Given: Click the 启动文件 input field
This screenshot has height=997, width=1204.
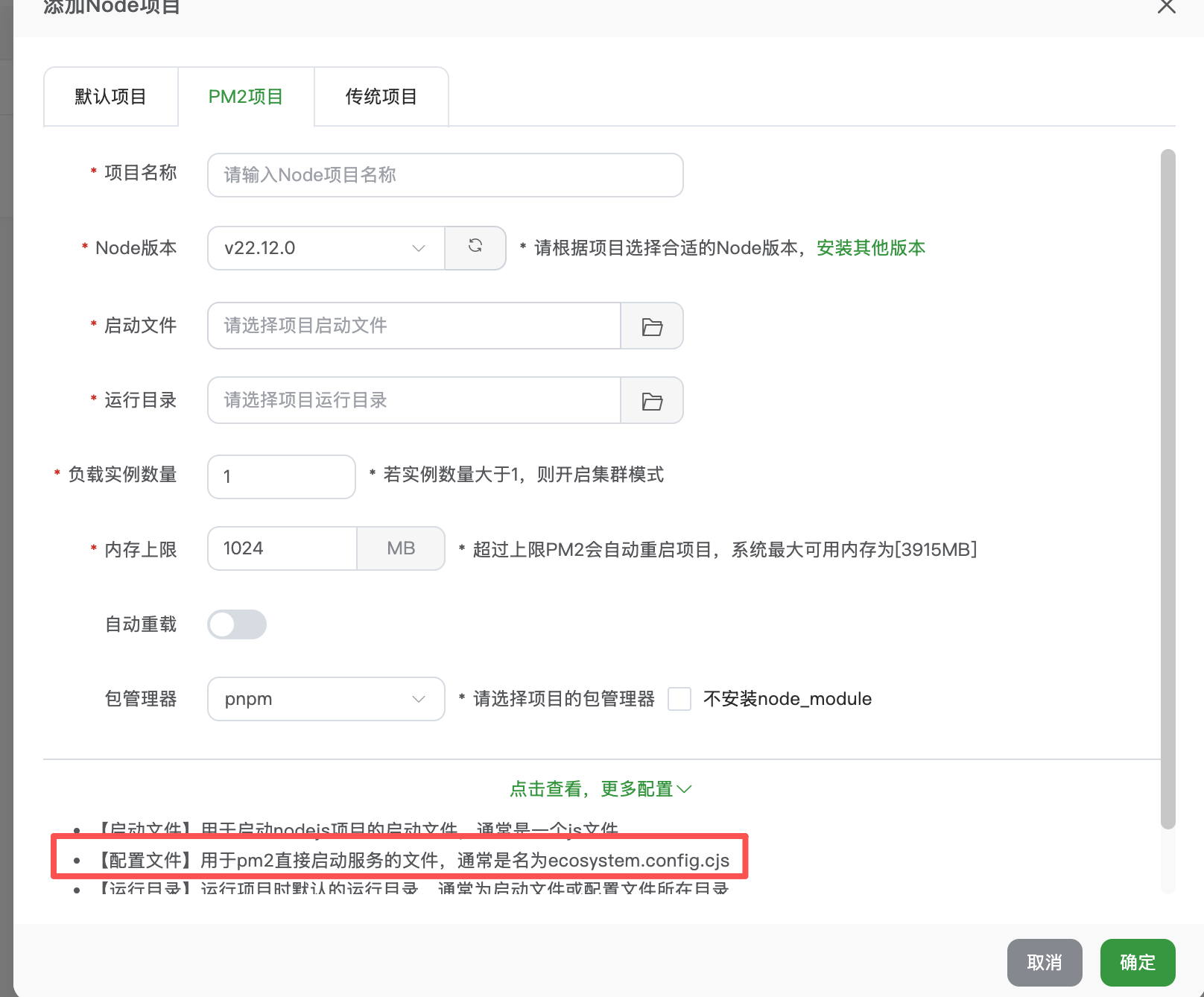Looking at the screenshot, I should pos(414,326).
